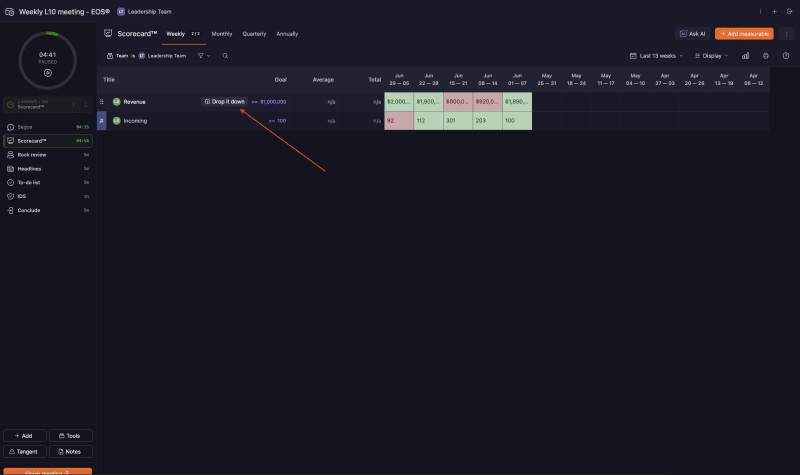Click the Incoming row pin handle
The height and width of the screenshot is (475, 800).
[102, 120]
